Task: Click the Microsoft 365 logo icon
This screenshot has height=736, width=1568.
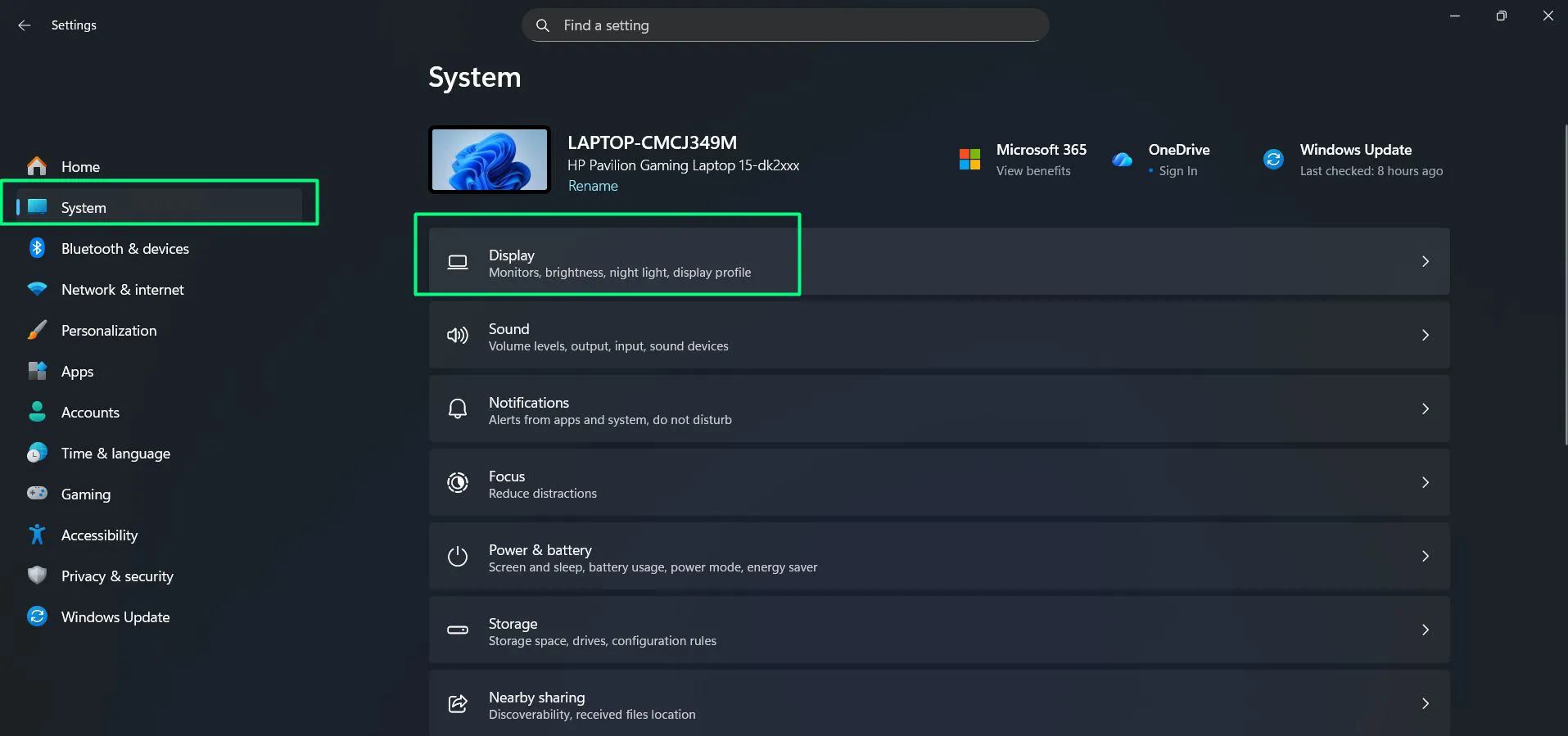Action: 969,159
